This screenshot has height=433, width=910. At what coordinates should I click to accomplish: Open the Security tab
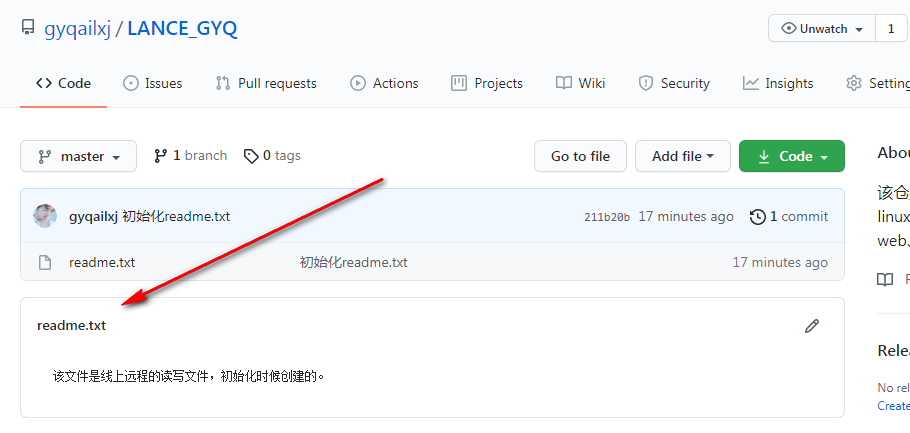[674, 84]
